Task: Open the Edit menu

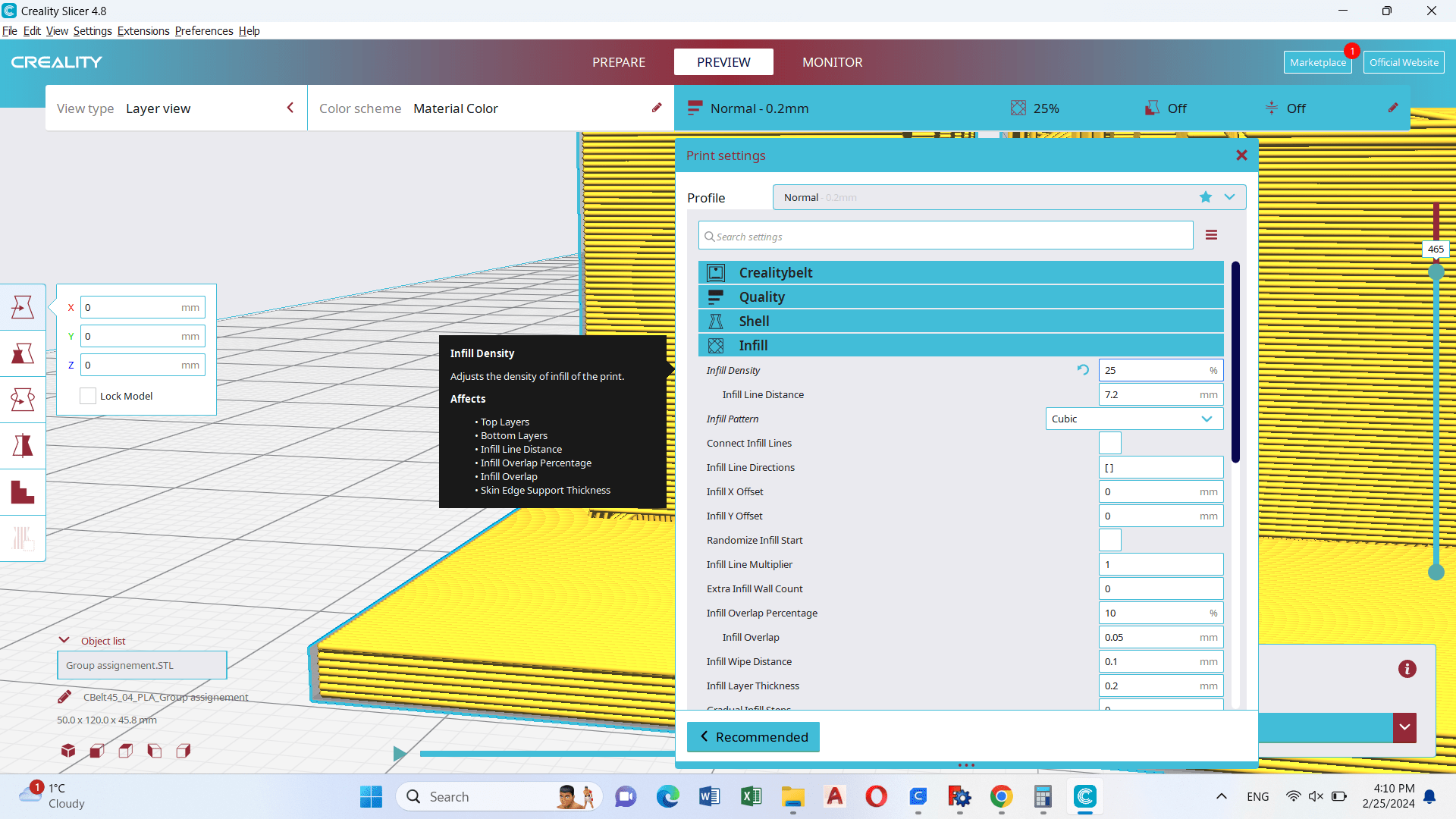Action: 32,31
